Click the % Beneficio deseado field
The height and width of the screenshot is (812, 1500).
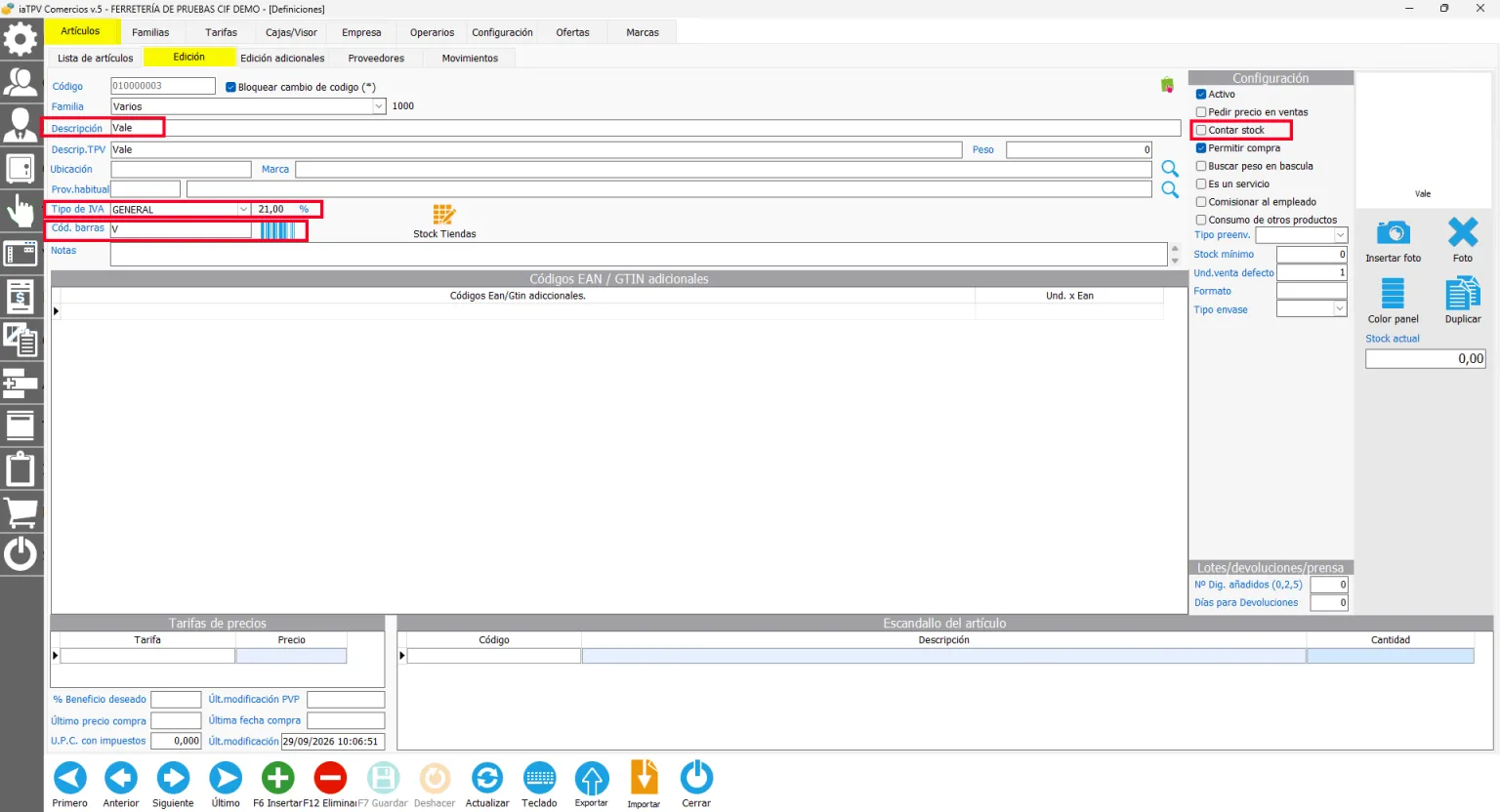[176, 700]
